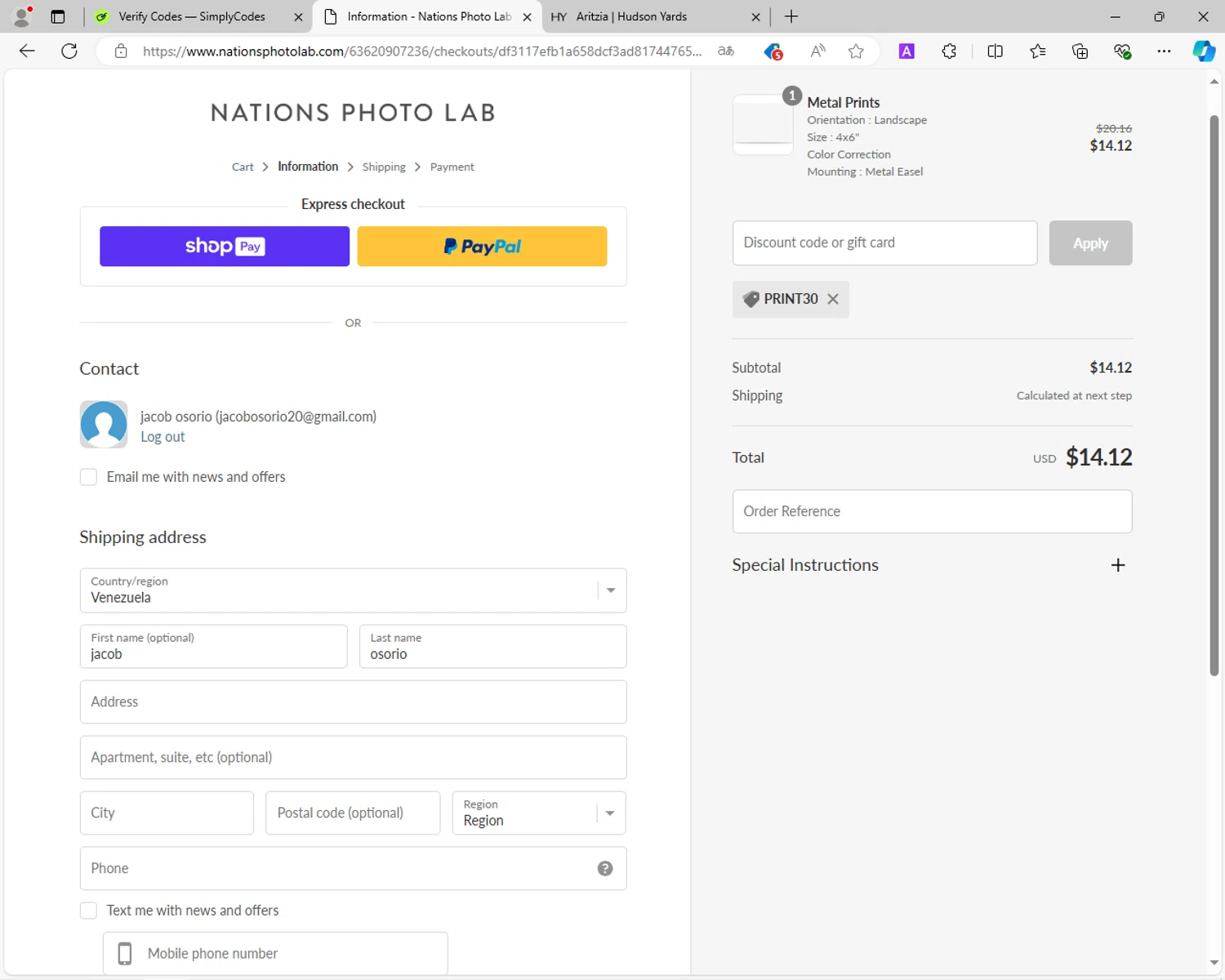The width and height of the screenshot is (1225, 980).
Task: Close the Nations Photo Lab tab
Action: (x=527, y=16)
